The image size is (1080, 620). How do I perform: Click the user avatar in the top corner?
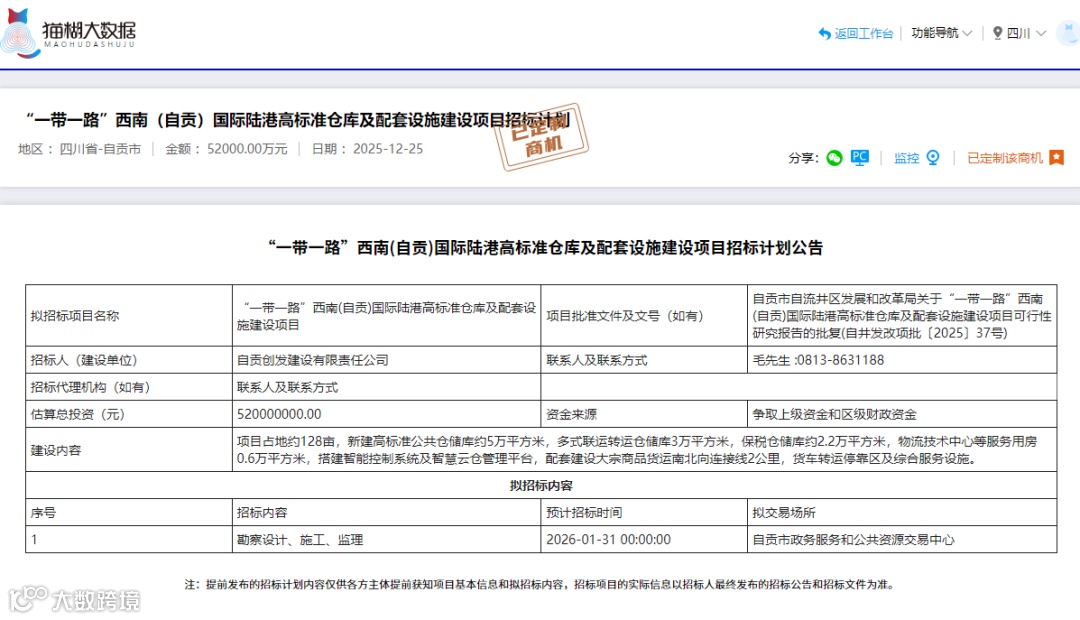click(1068, 33)
